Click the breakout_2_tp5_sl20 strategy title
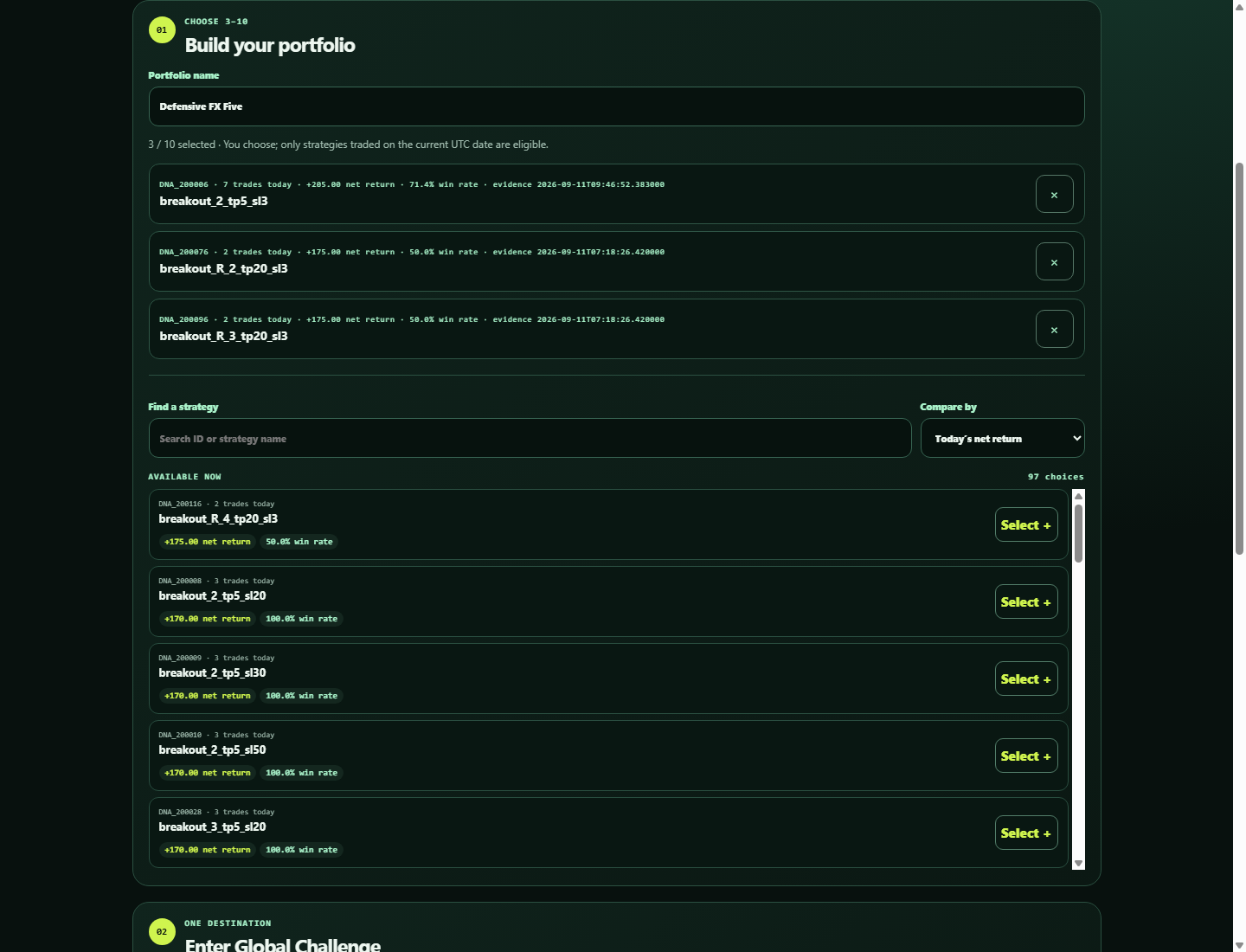 212,595
